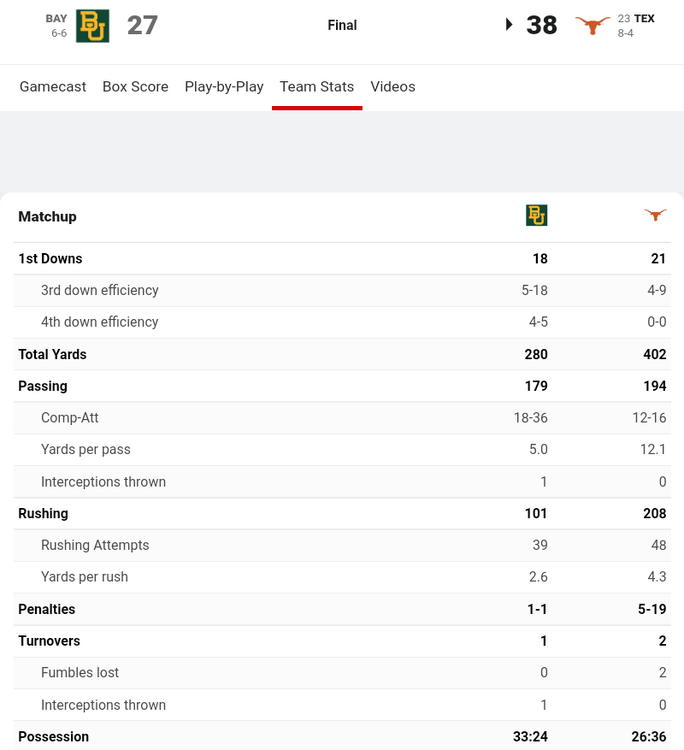This screenshot has width=684, height=750.
Task: Click the Matchup heading
Action: [x=47, y=216]
